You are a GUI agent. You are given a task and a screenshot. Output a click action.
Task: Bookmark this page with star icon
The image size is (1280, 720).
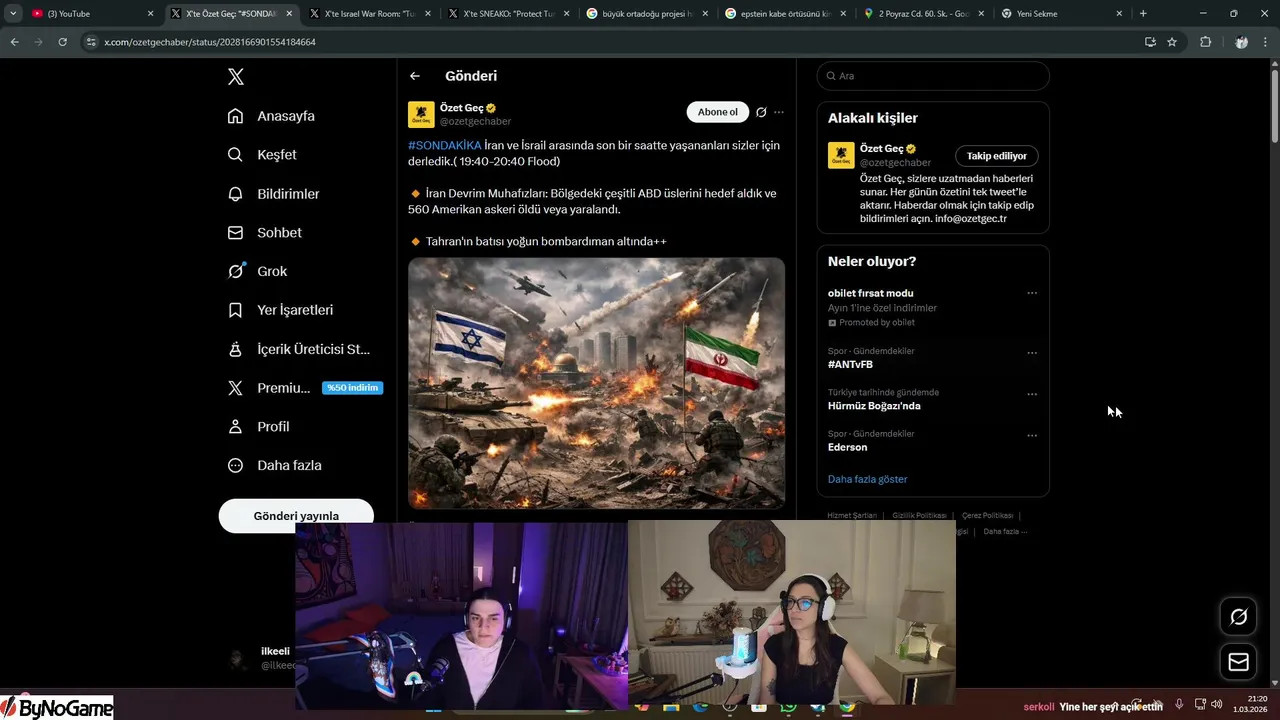pyautogui.click(x=1172, y=42)
